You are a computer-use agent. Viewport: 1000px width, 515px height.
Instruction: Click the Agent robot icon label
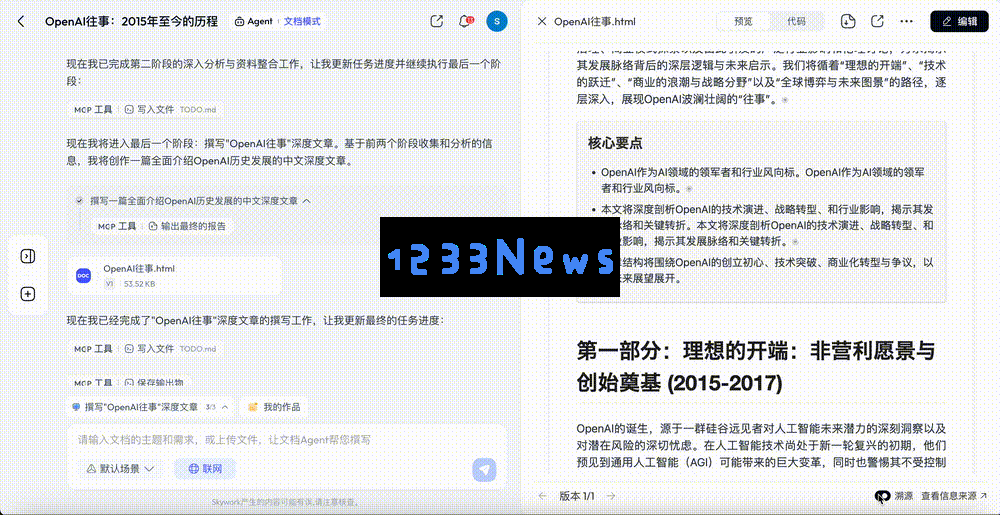[x=253, y=21]
